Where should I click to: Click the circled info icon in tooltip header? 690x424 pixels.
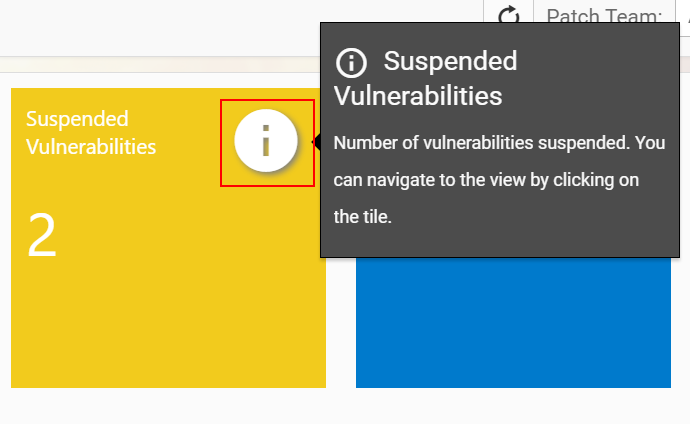click(x=351, y=63)
